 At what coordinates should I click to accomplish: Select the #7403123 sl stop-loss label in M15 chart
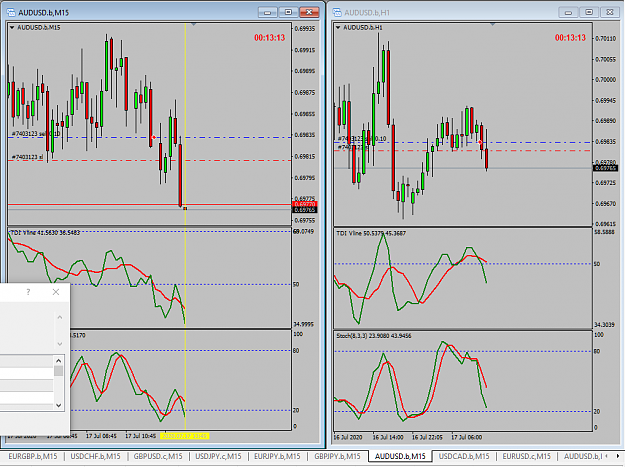click(x=27, y=157)
